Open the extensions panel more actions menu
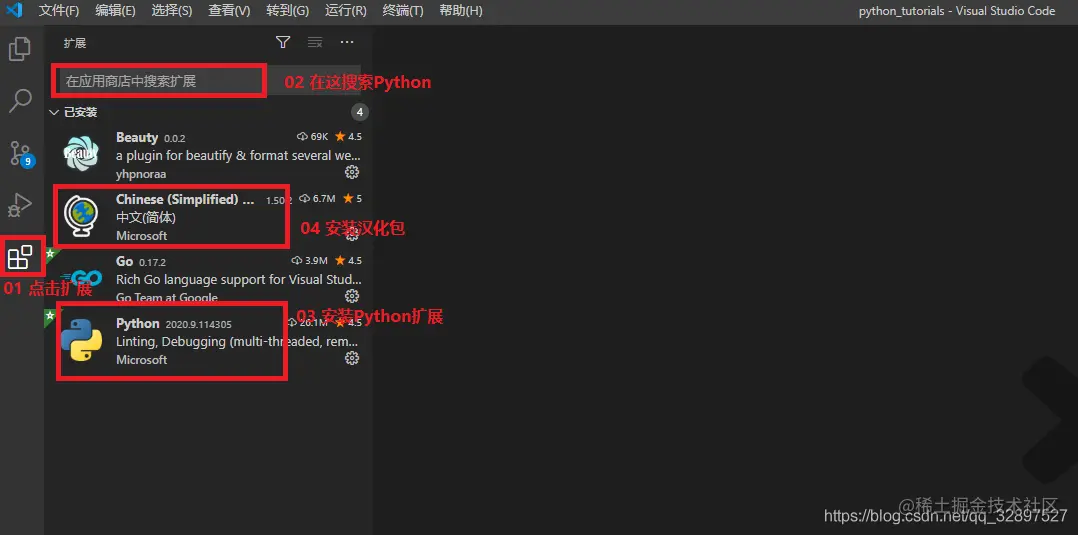1078x535 pixels. 347,43
